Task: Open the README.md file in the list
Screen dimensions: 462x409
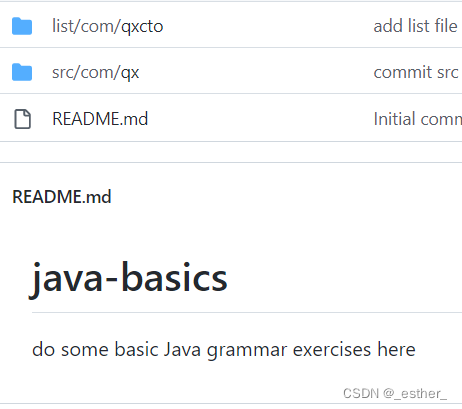Action: (x=100, y=119)
